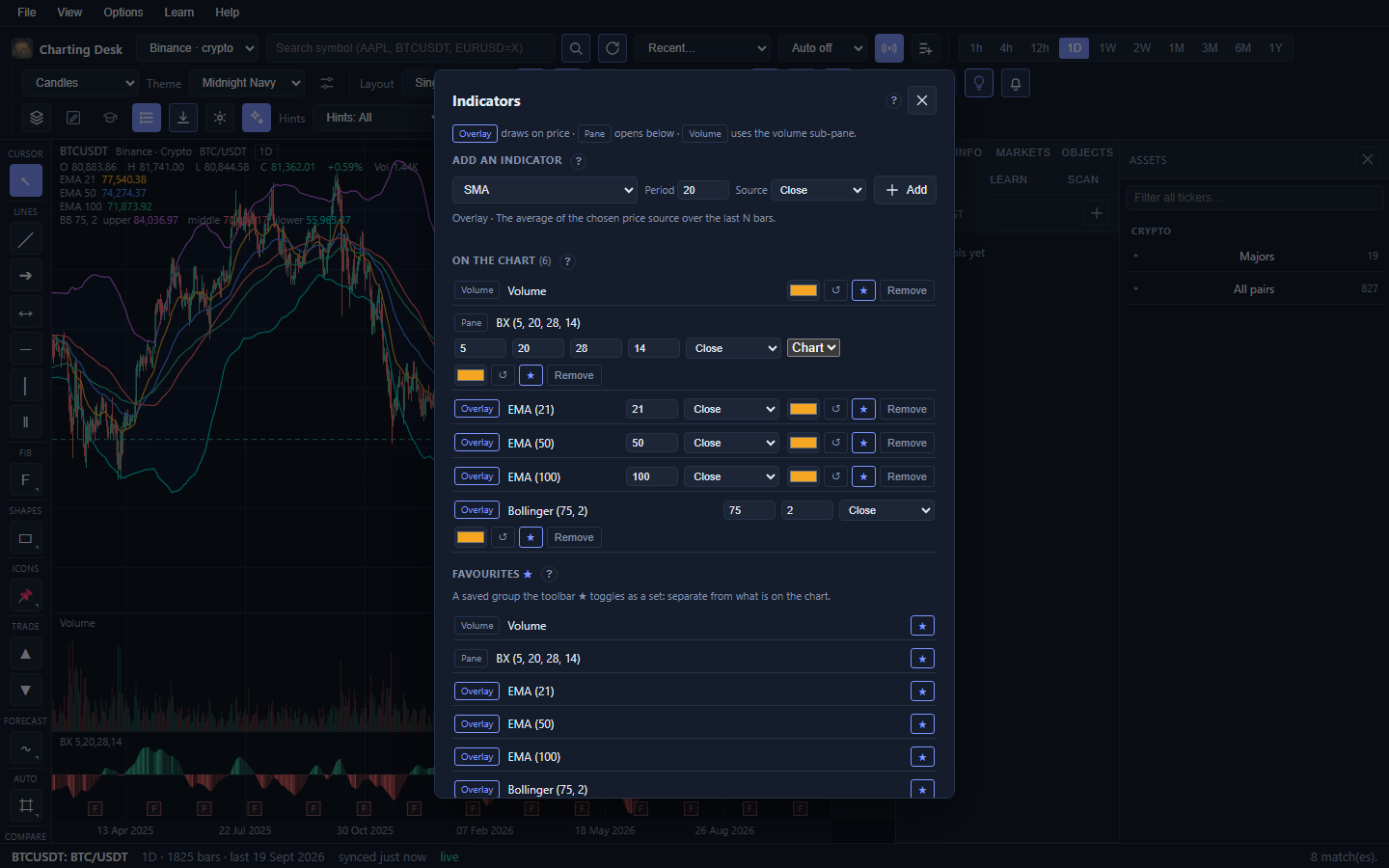Open the File menu

click(27, 13)
